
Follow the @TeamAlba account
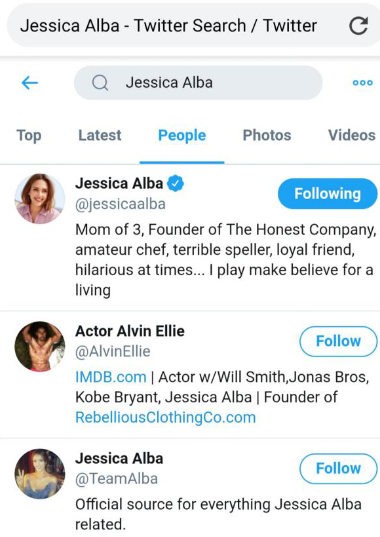coord(338,469)
